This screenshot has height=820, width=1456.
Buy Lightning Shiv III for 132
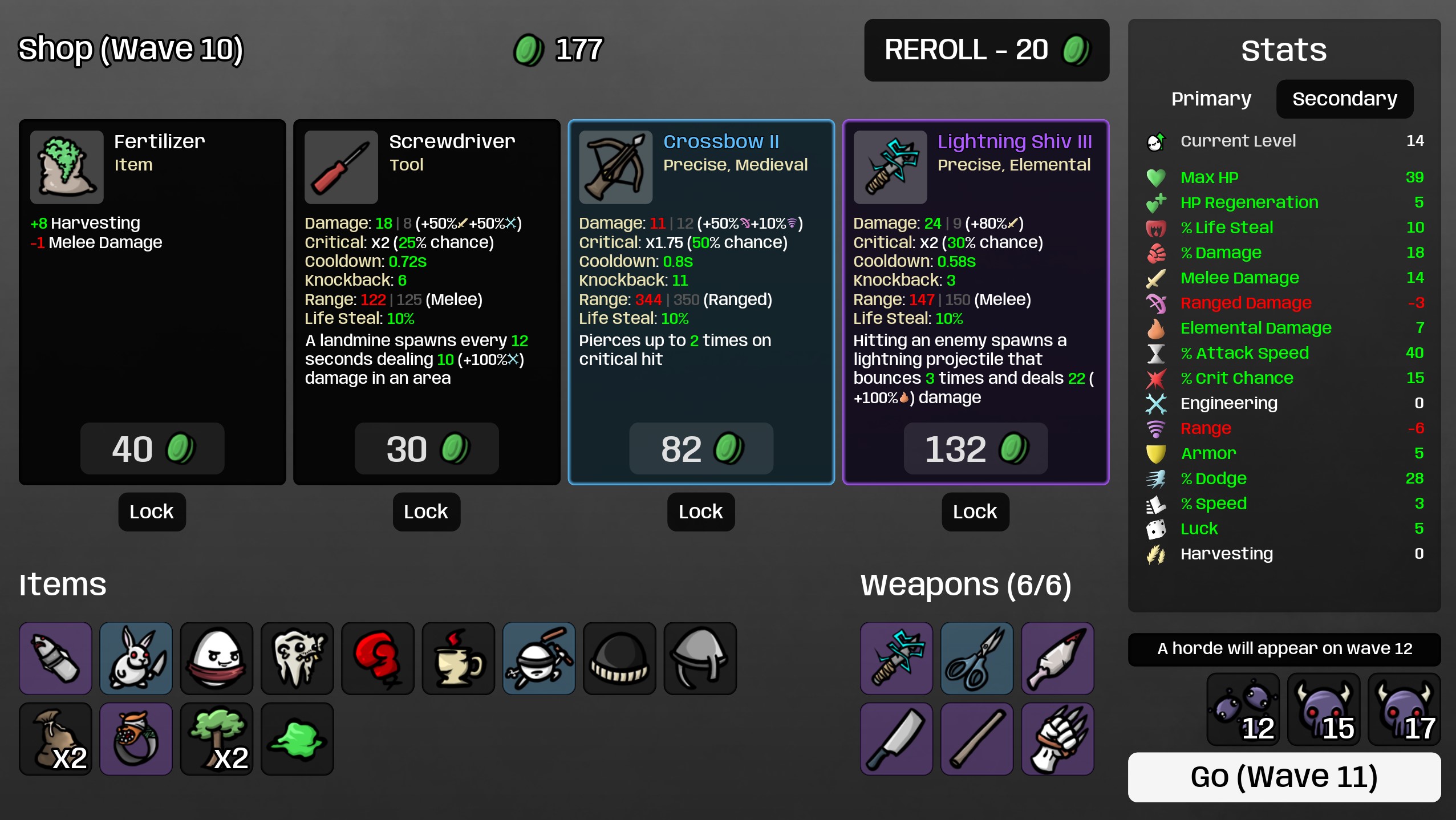click(975, 448)
